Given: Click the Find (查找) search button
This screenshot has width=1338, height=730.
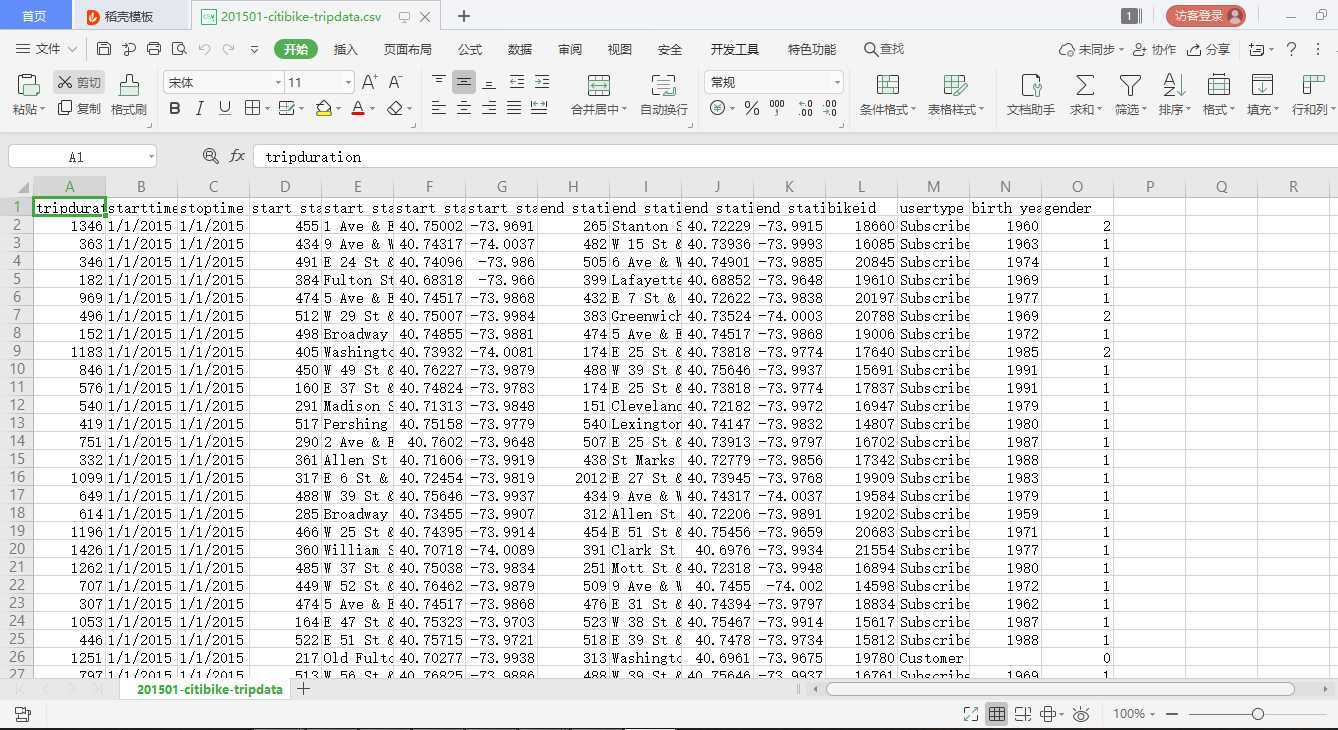Looking at the screenshot, I should coord(883,49).
